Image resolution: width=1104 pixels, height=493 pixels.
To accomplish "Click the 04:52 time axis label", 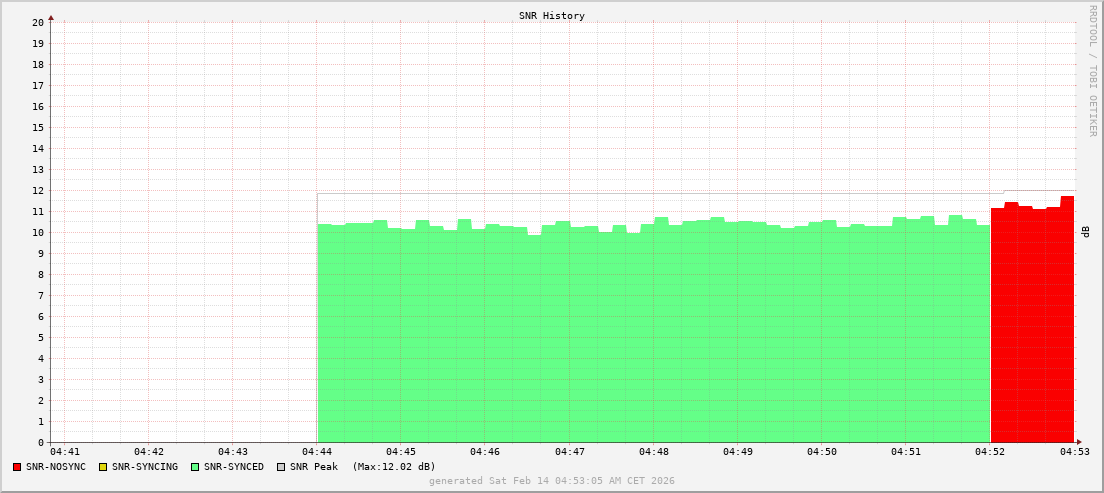I will (990, 453).
